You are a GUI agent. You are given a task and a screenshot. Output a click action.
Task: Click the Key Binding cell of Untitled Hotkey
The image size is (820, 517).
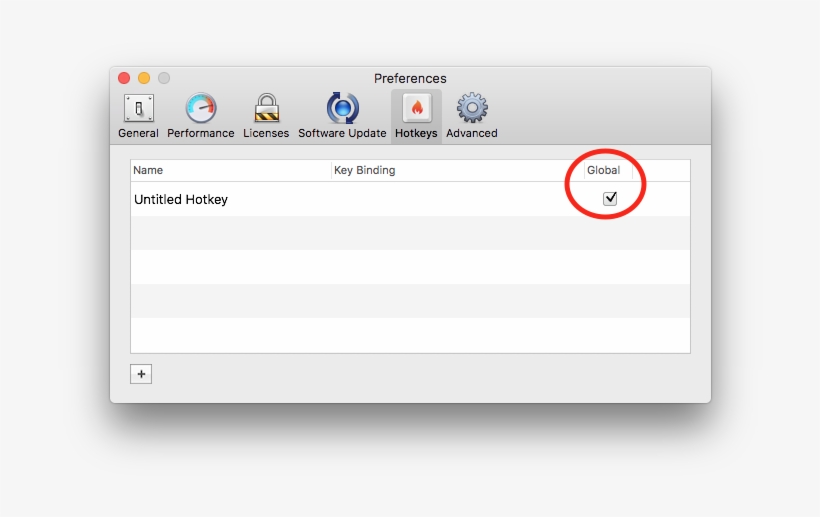point(456,200)
